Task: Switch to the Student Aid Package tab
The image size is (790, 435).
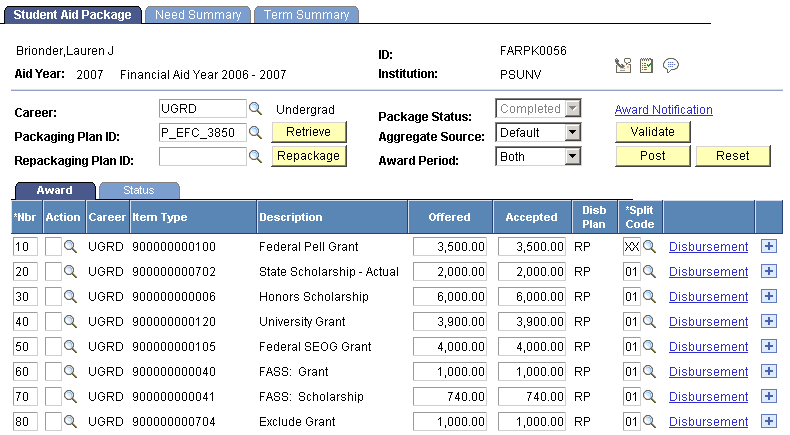Action: (73, 15)
